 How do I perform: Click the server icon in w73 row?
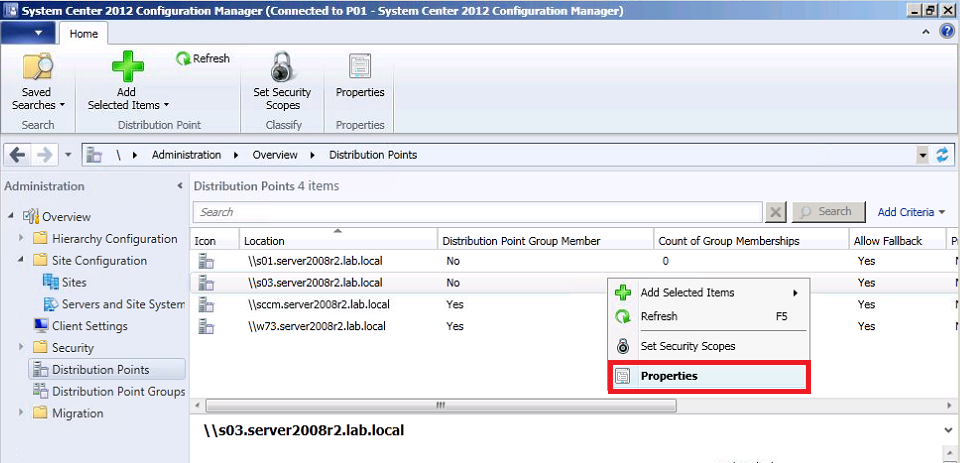point(206,326)
